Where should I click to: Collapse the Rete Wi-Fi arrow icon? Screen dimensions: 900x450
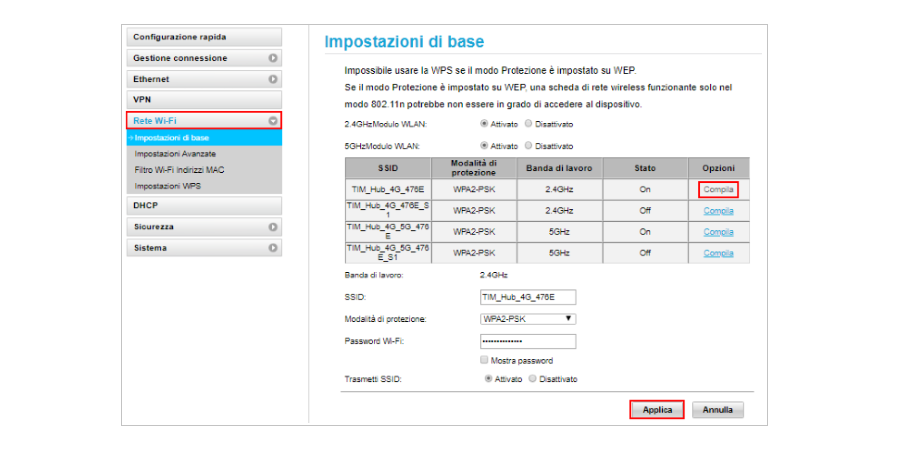(273, 121)
